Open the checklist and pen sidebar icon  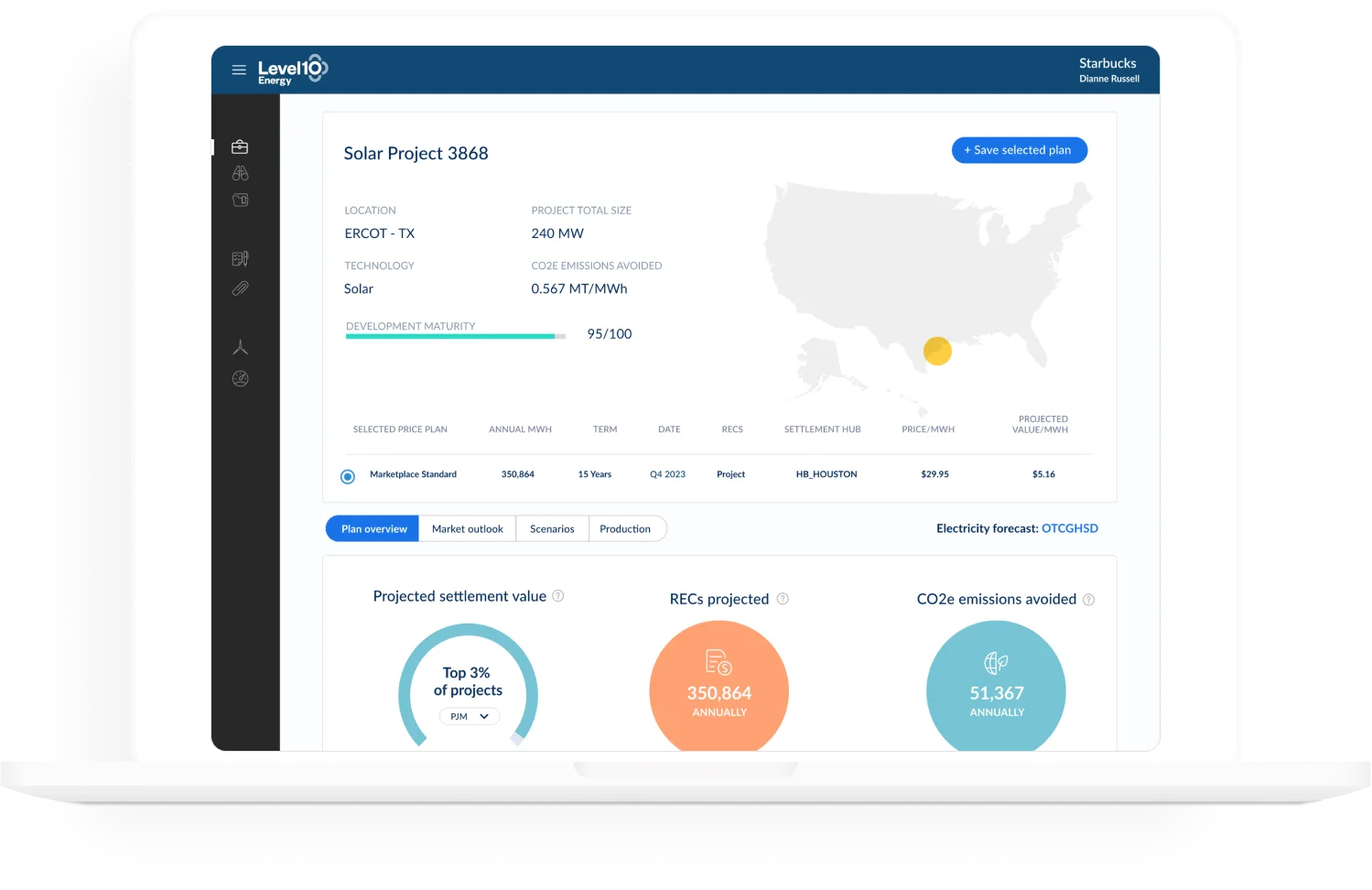pos(241,259)
